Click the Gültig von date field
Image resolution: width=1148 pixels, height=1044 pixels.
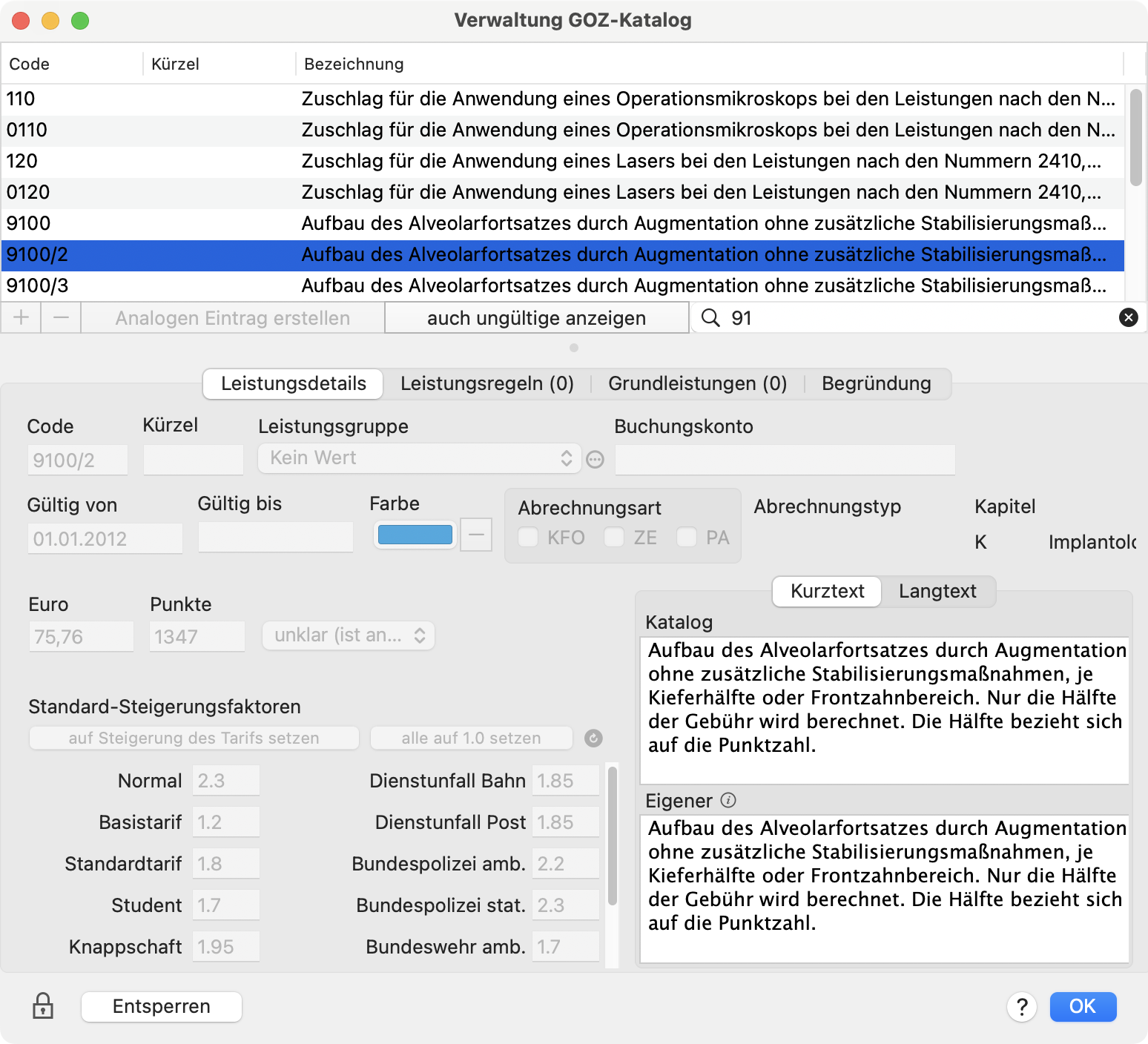pos(105,539)
